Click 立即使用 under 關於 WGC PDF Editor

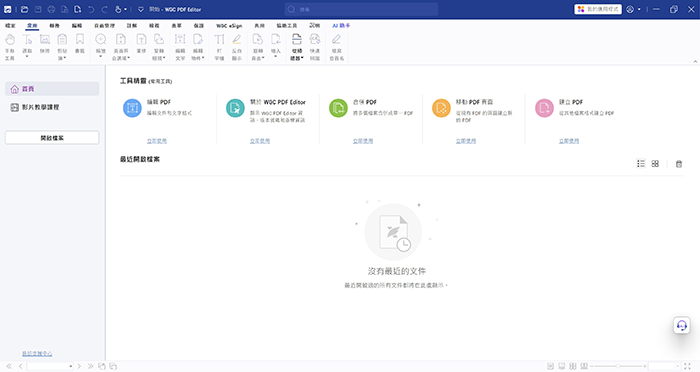260,141
